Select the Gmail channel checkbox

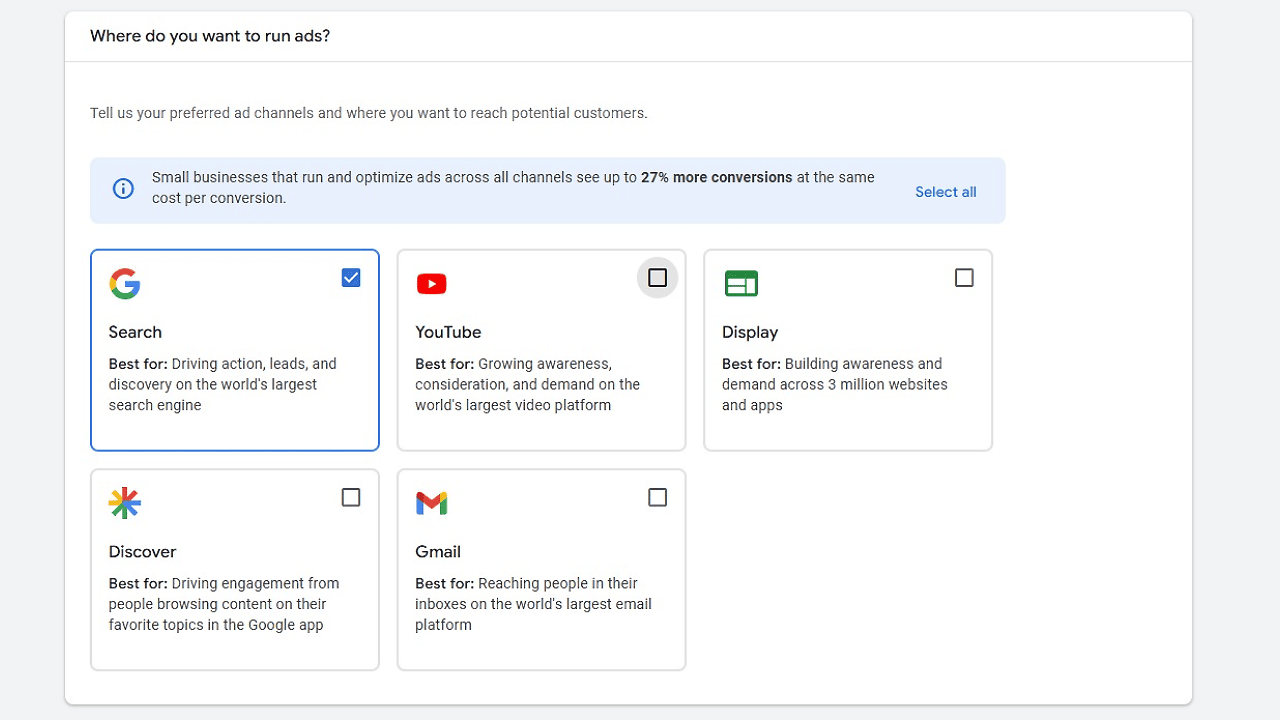pos(657,497)
